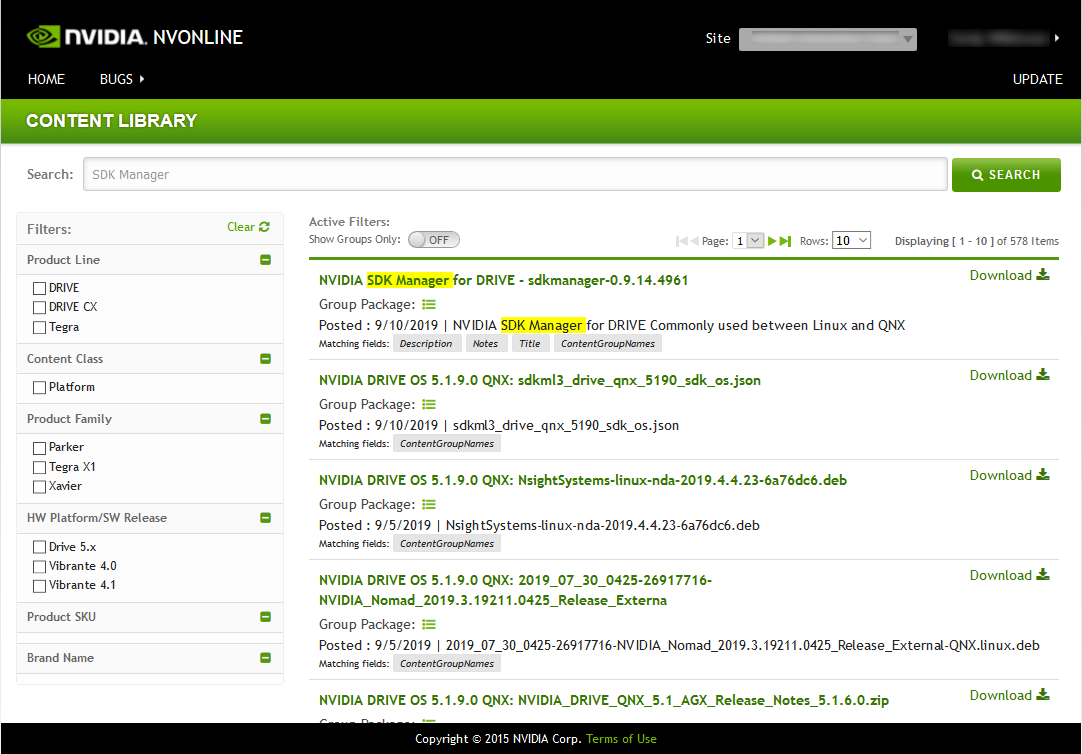Open Group Package list icon for sdkml3 json

(429, 405)
